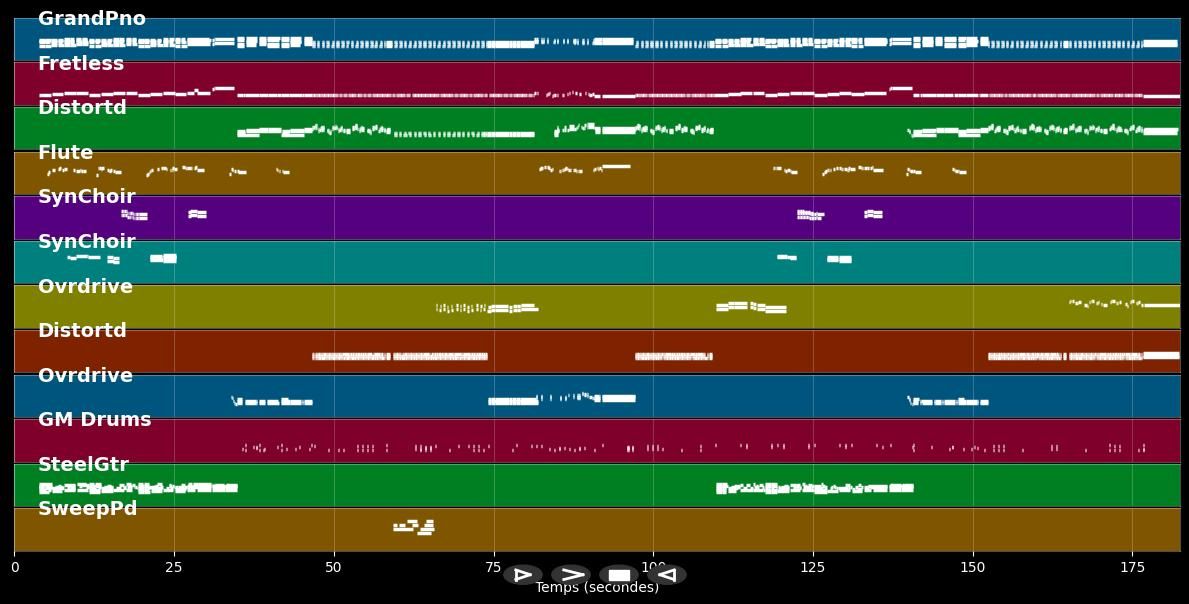Click the 150 seconds tick label

[972, 568]
